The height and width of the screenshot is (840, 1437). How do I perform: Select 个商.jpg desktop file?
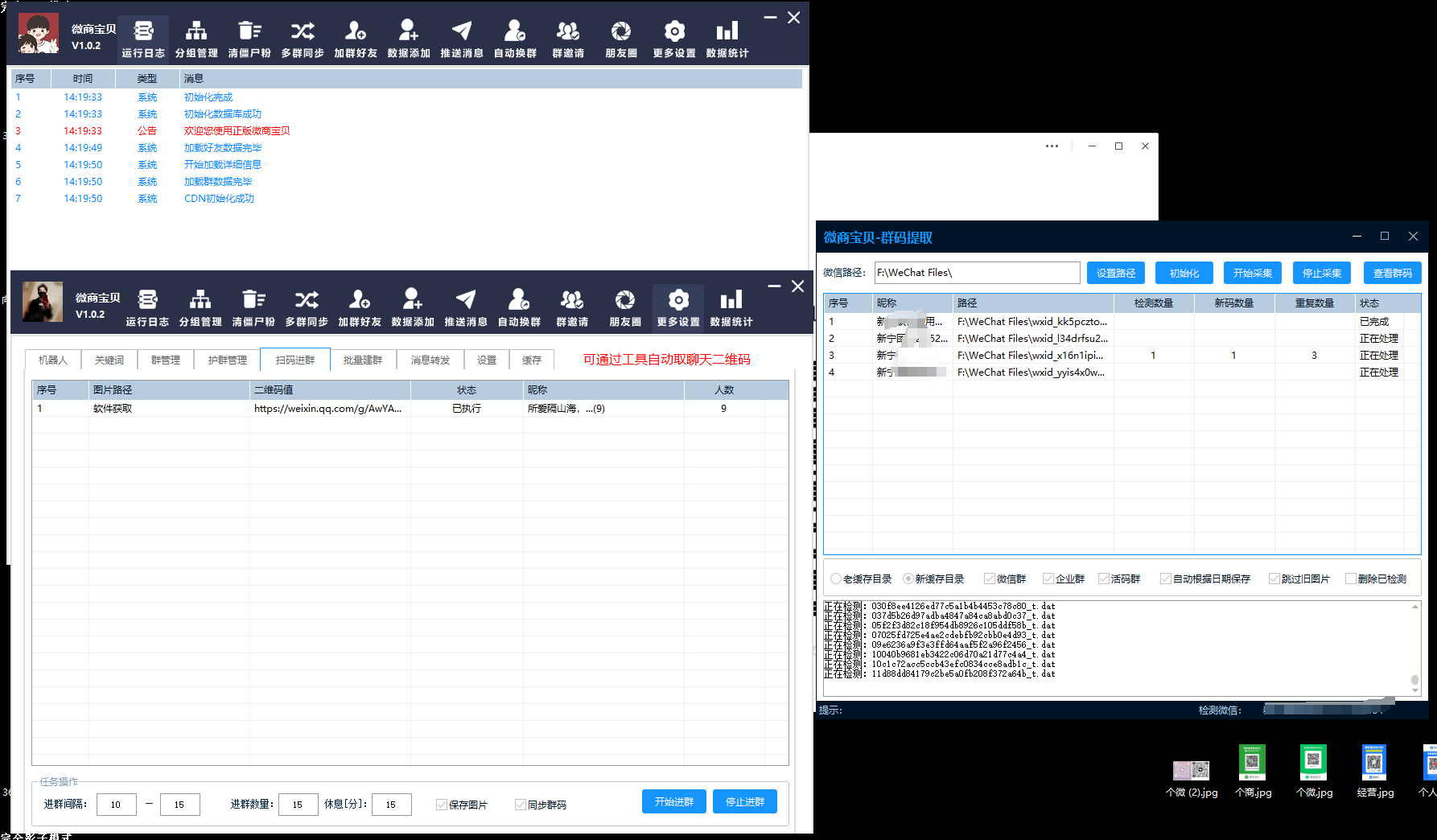(1253, 771)
